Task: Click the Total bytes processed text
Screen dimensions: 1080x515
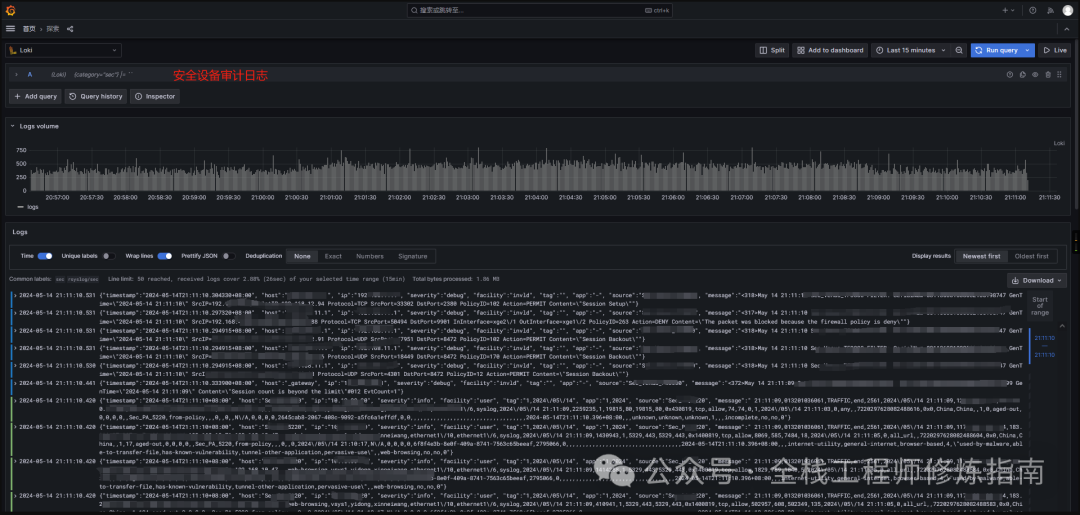Action: [456, 280]
